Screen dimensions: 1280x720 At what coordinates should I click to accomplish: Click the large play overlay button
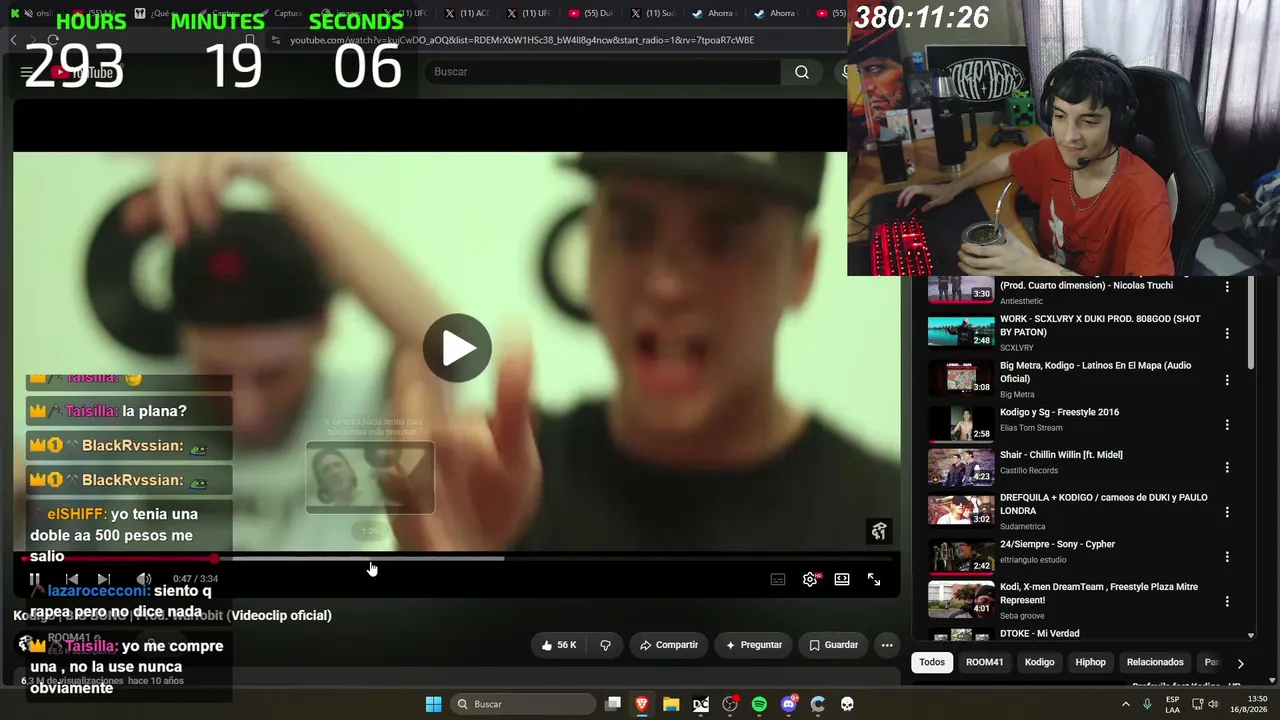click(x=457, y=348)
